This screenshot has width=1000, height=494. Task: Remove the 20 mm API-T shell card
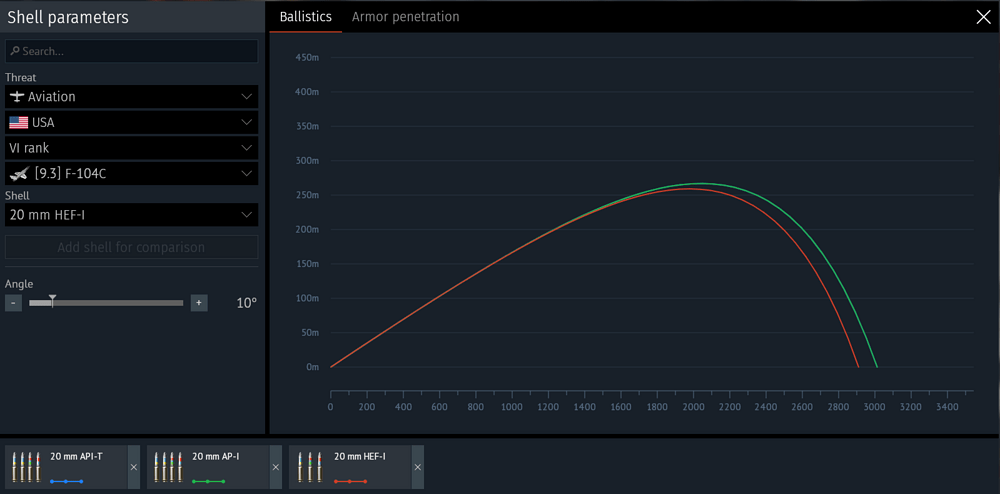[134, 467]
